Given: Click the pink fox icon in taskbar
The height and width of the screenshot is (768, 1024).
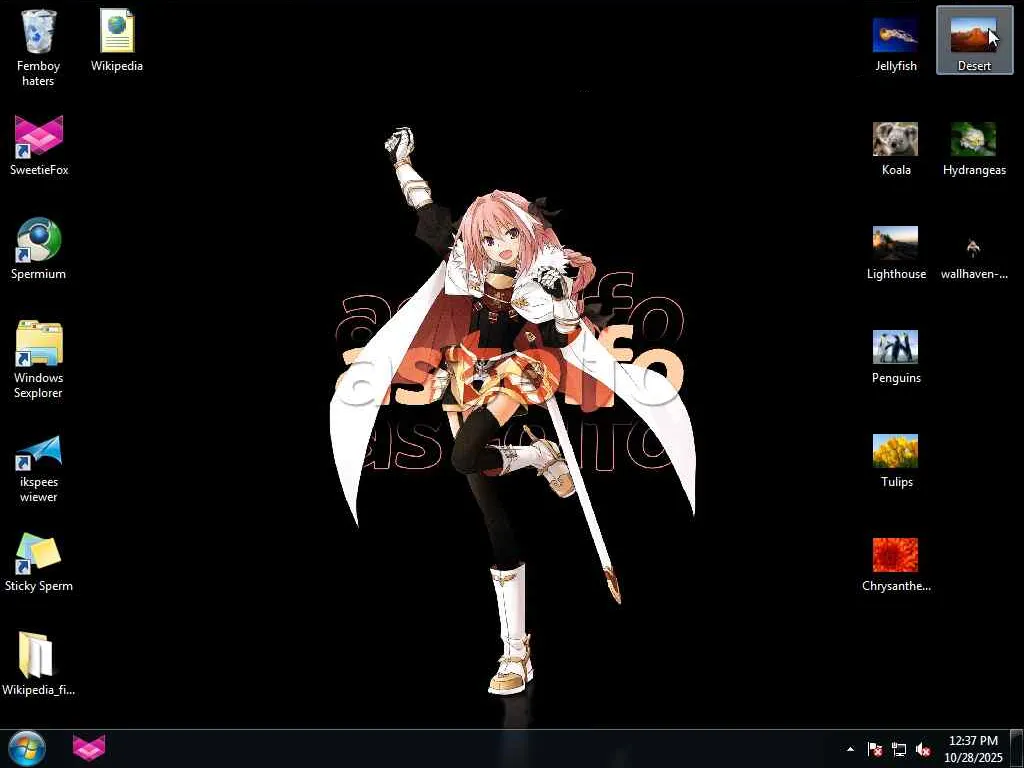Looking at the screenshot, I should pos(89,748).
